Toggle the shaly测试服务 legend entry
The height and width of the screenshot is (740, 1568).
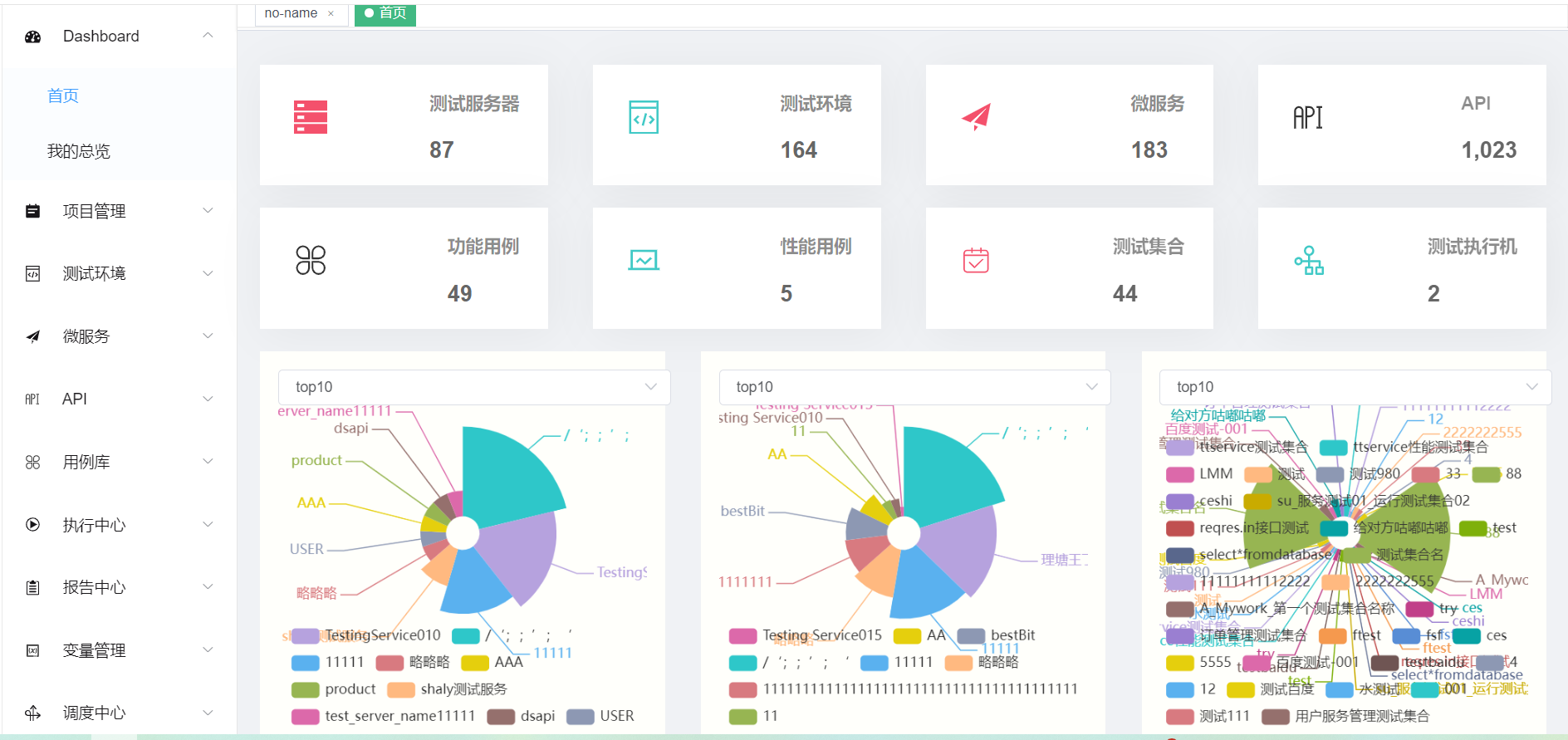(447, 689)
